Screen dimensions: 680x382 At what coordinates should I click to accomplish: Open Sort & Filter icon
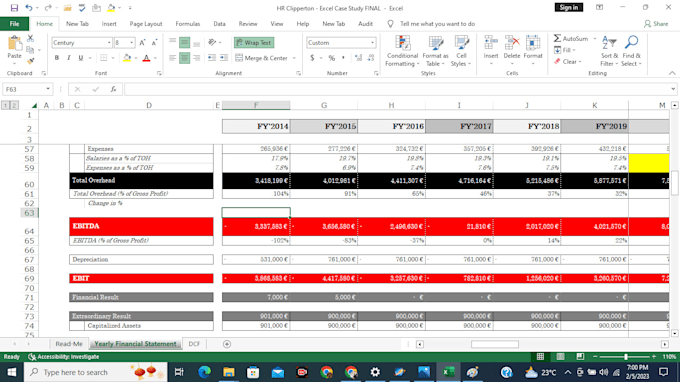pos(609,43)
